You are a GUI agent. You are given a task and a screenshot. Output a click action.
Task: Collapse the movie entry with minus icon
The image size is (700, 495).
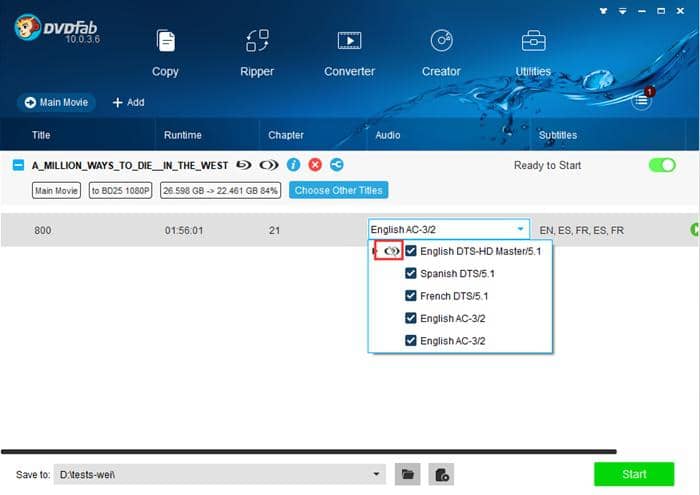click(18, 165)
